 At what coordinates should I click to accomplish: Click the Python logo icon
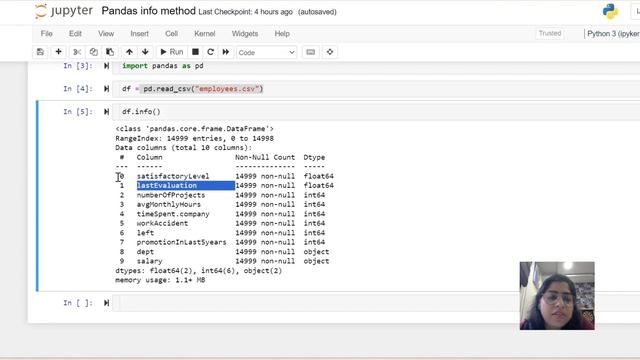(x=610, y=11)
